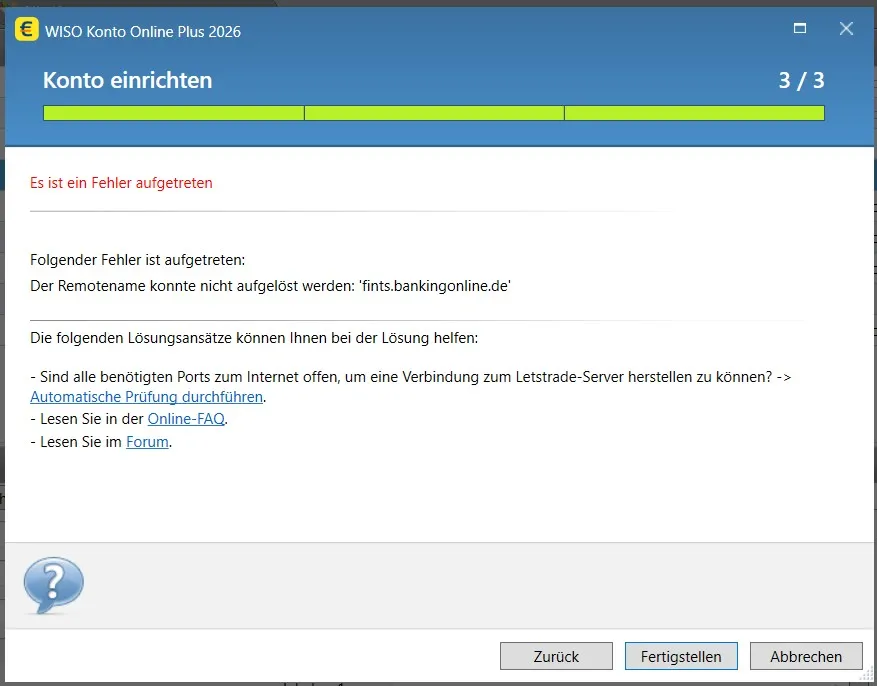This screenshot has height=686, width=877.
Task: Cancel setup using the Abbrechen button
Action: coord(806,656)
